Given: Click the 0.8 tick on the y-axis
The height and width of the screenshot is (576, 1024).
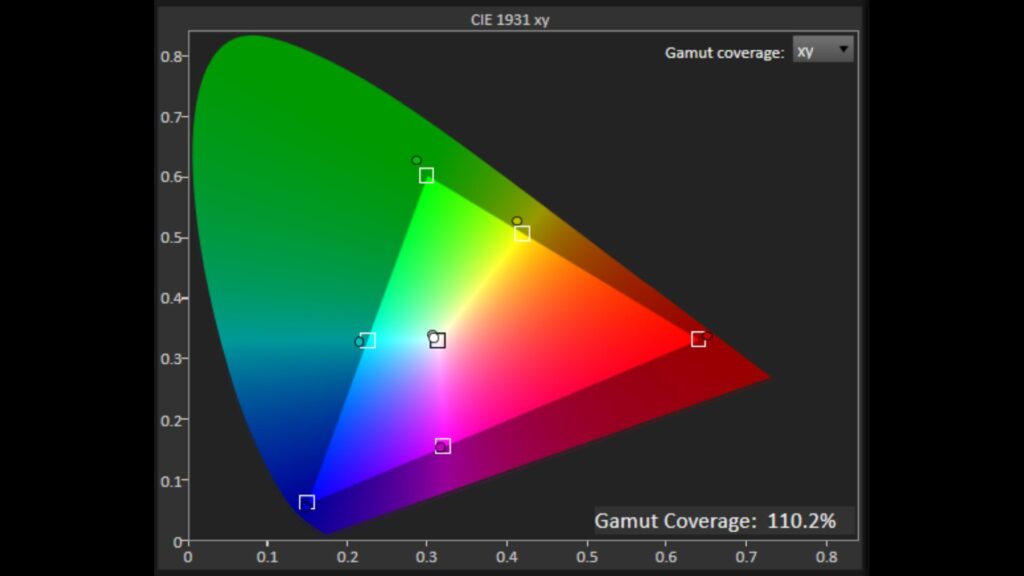Looking at the screenshot, I should (x=170, y=56).
